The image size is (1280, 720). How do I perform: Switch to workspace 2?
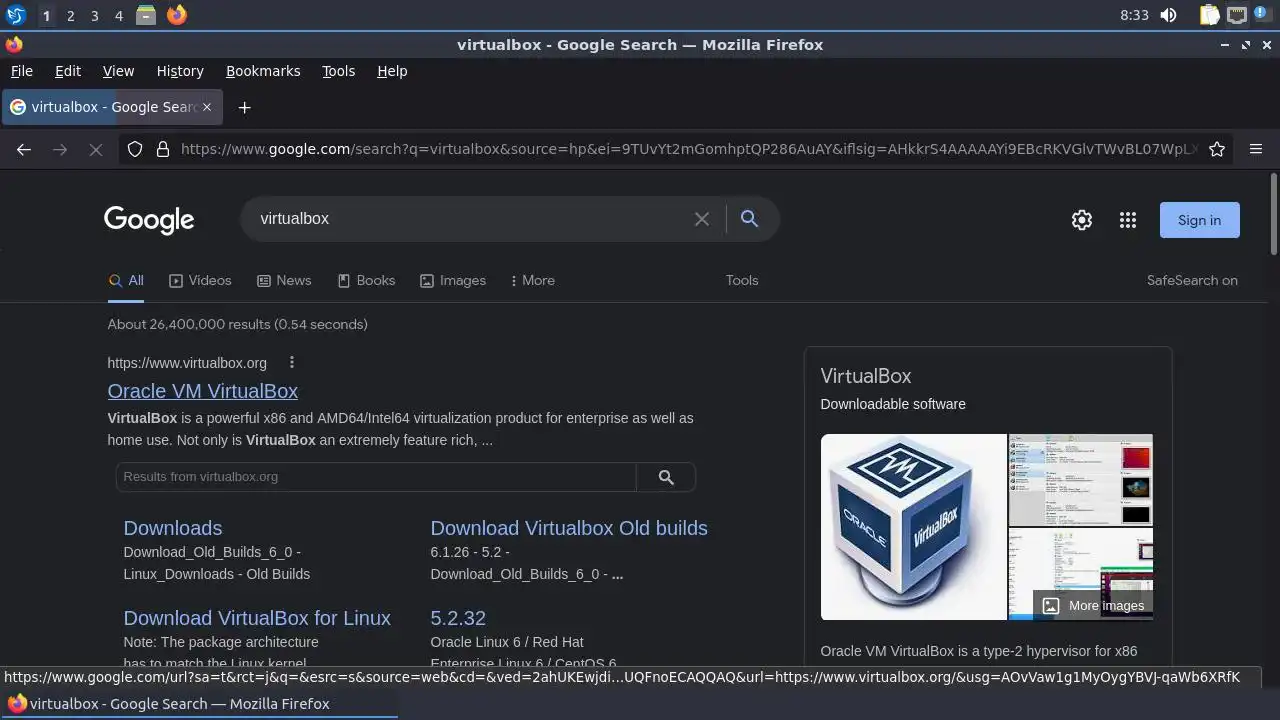point(70,16)
